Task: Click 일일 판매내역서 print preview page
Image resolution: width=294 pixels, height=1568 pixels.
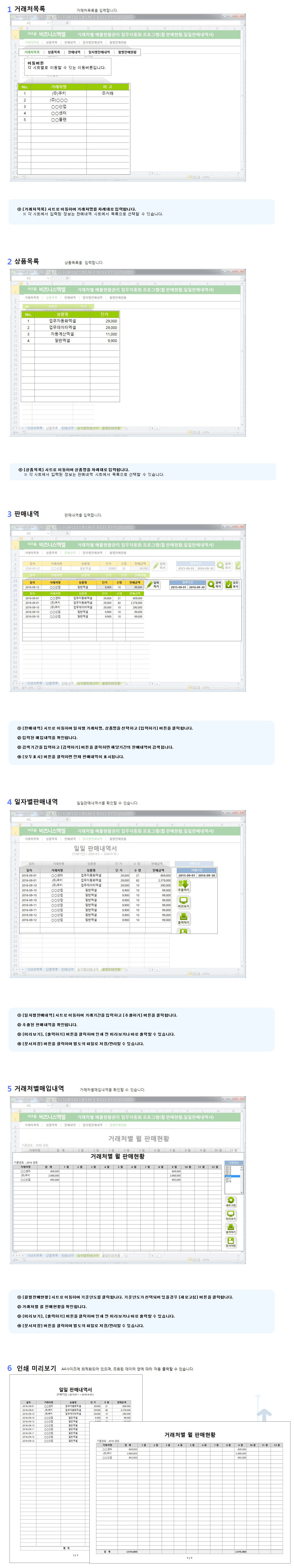Action: click(75, 1469)
